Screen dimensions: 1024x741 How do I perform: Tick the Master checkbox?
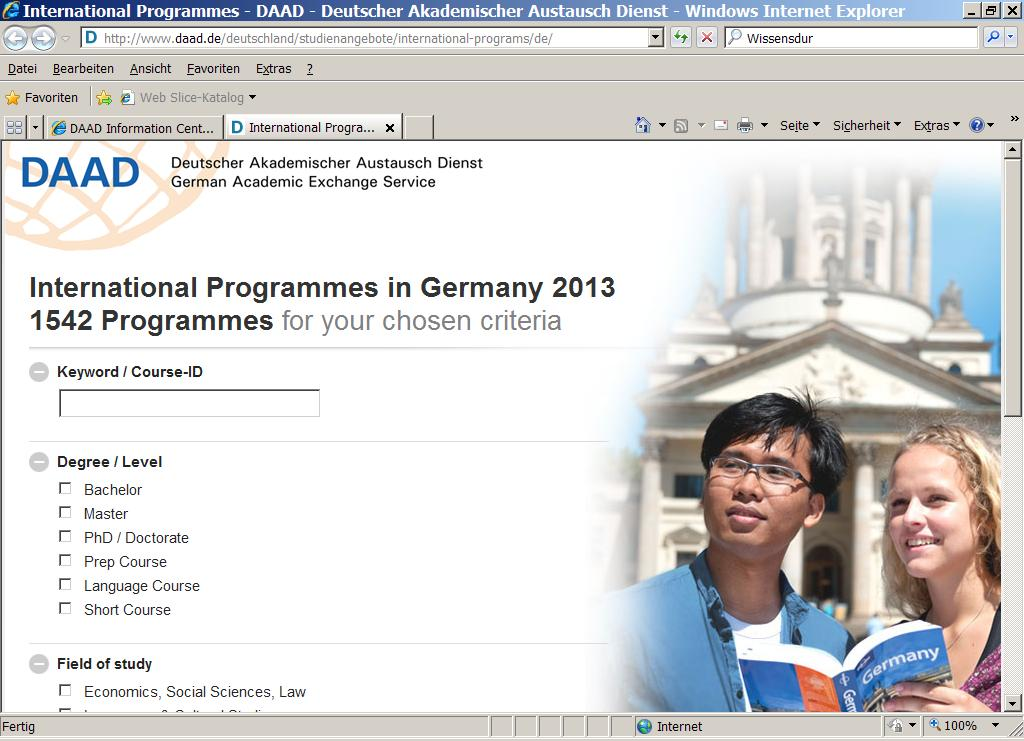coord(65,512)
